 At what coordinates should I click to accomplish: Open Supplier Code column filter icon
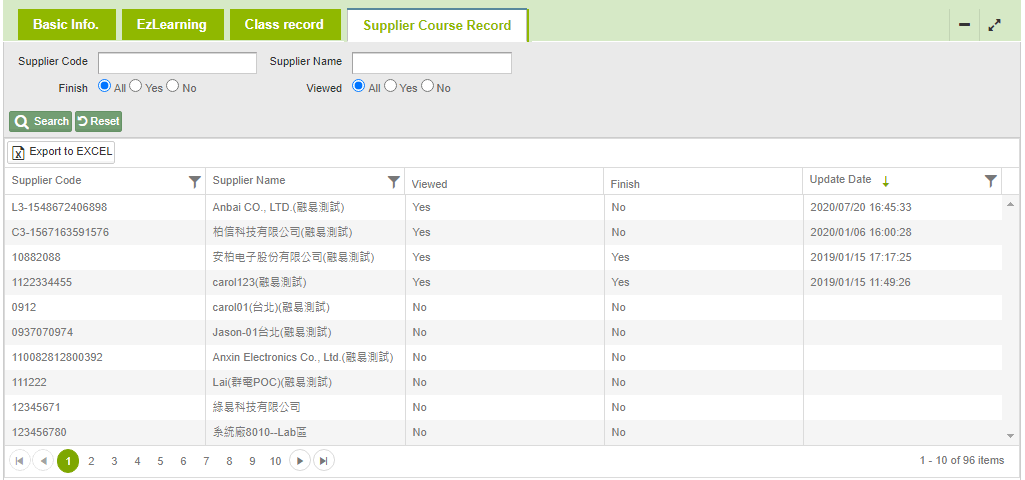coord(194,181)
